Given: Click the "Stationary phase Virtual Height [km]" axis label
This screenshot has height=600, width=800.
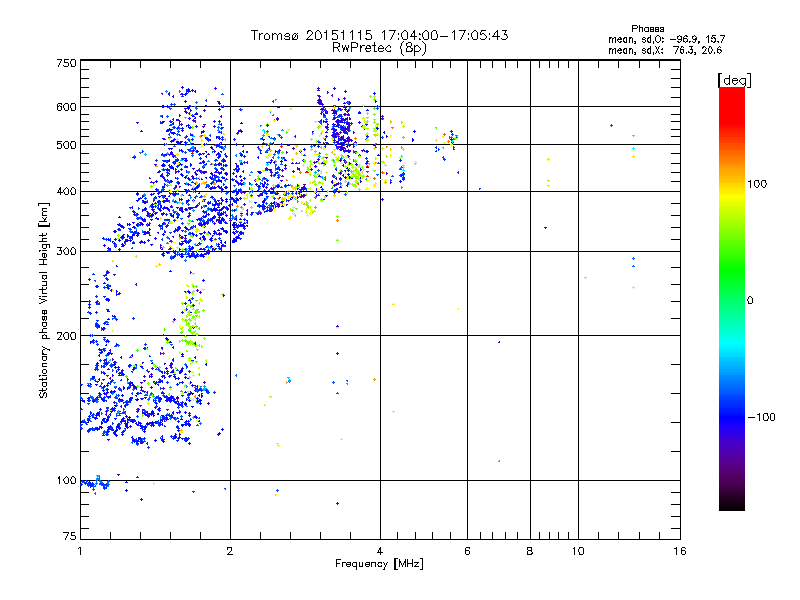Looking at the screenshot, I should (x=44, y=301).
